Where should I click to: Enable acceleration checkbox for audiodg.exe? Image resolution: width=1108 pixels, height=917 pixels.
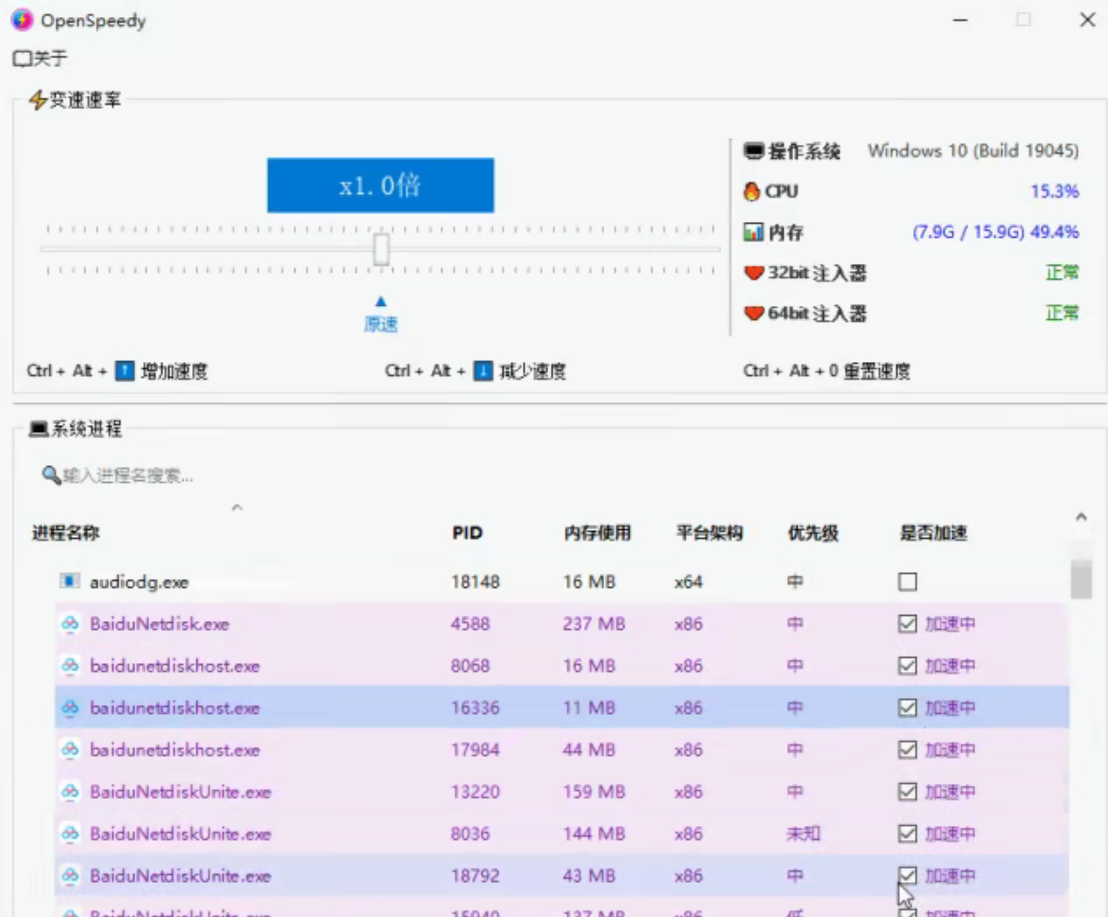[907, 581]
